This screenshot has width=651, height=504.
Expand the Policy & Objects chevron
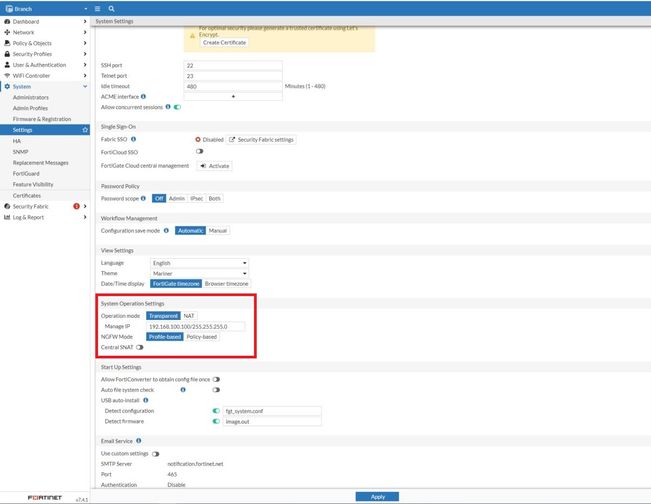85,43
